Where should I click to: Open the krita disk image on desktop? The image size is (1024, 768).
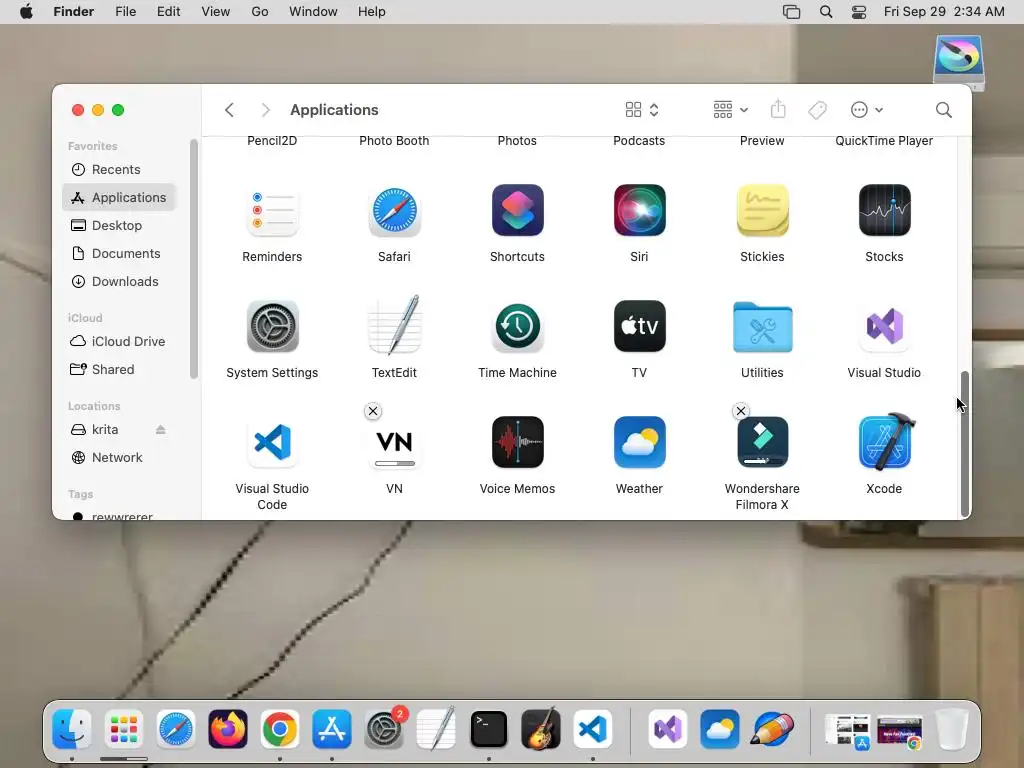[958, 61]
